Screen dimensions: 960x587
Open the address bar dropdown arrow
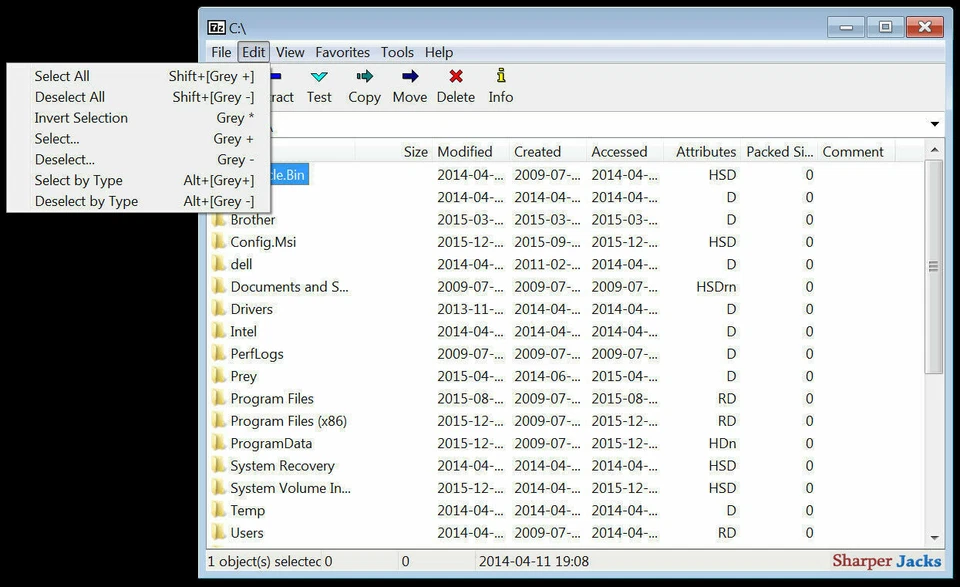tap(934, 124)
